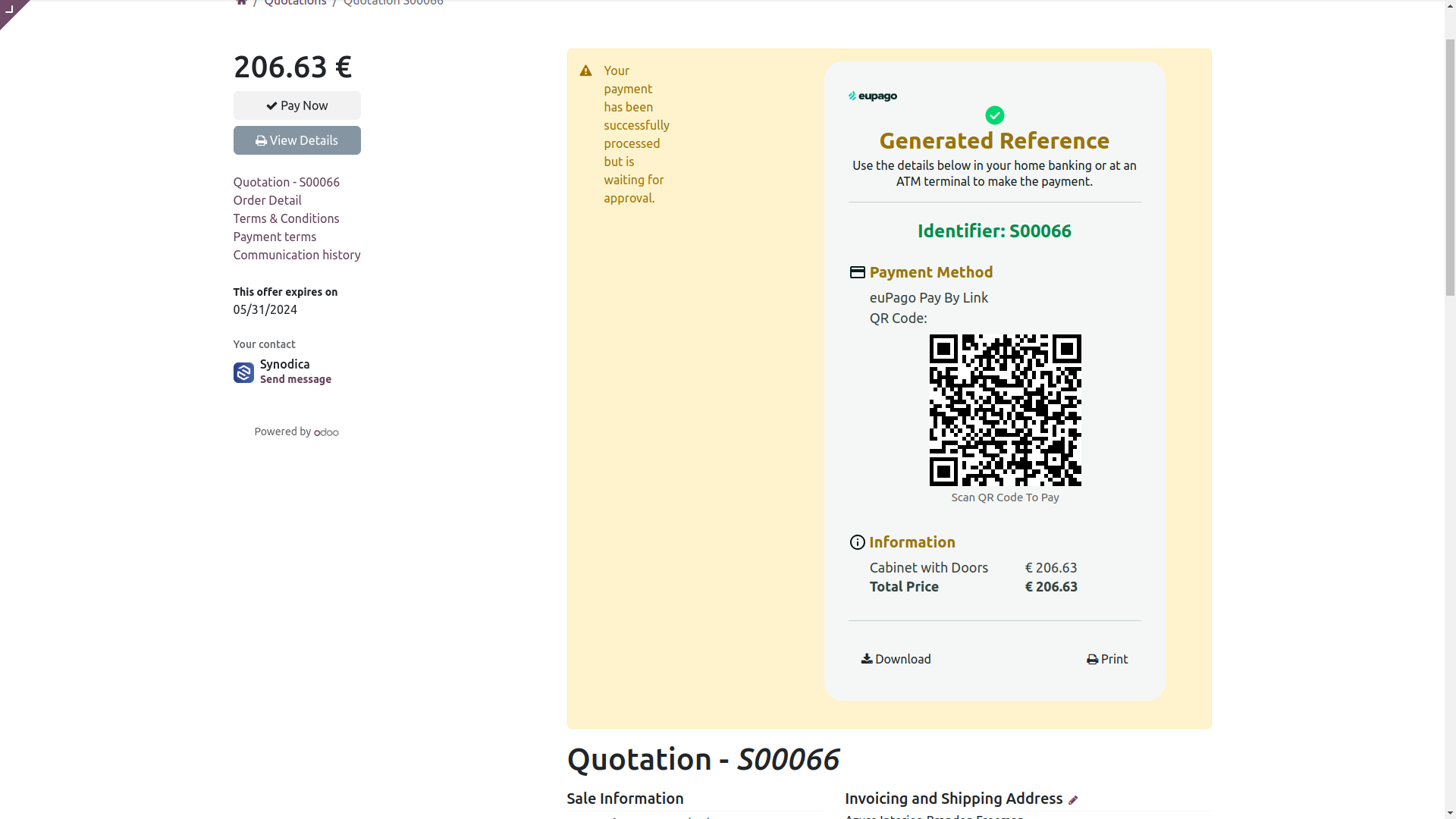Download the payment reference
This screenshot has width=1456, height=819.
(896, 659)
